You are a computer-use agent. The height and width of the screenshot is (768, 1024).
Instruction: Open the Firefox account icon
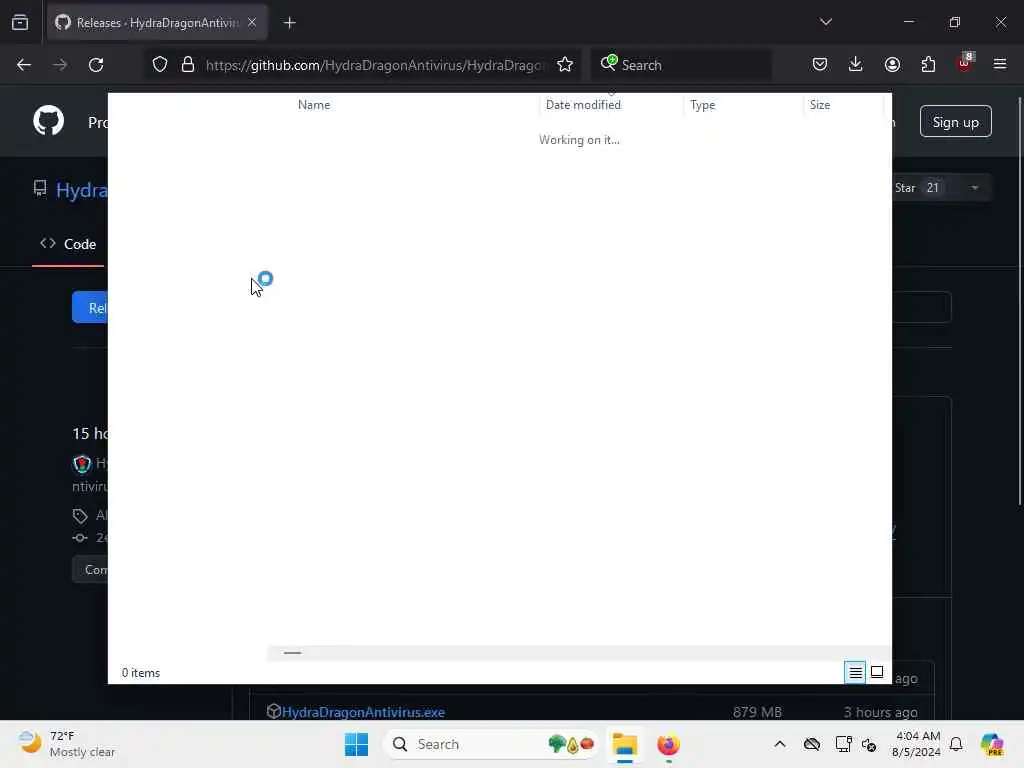click(x=892, y=64)
